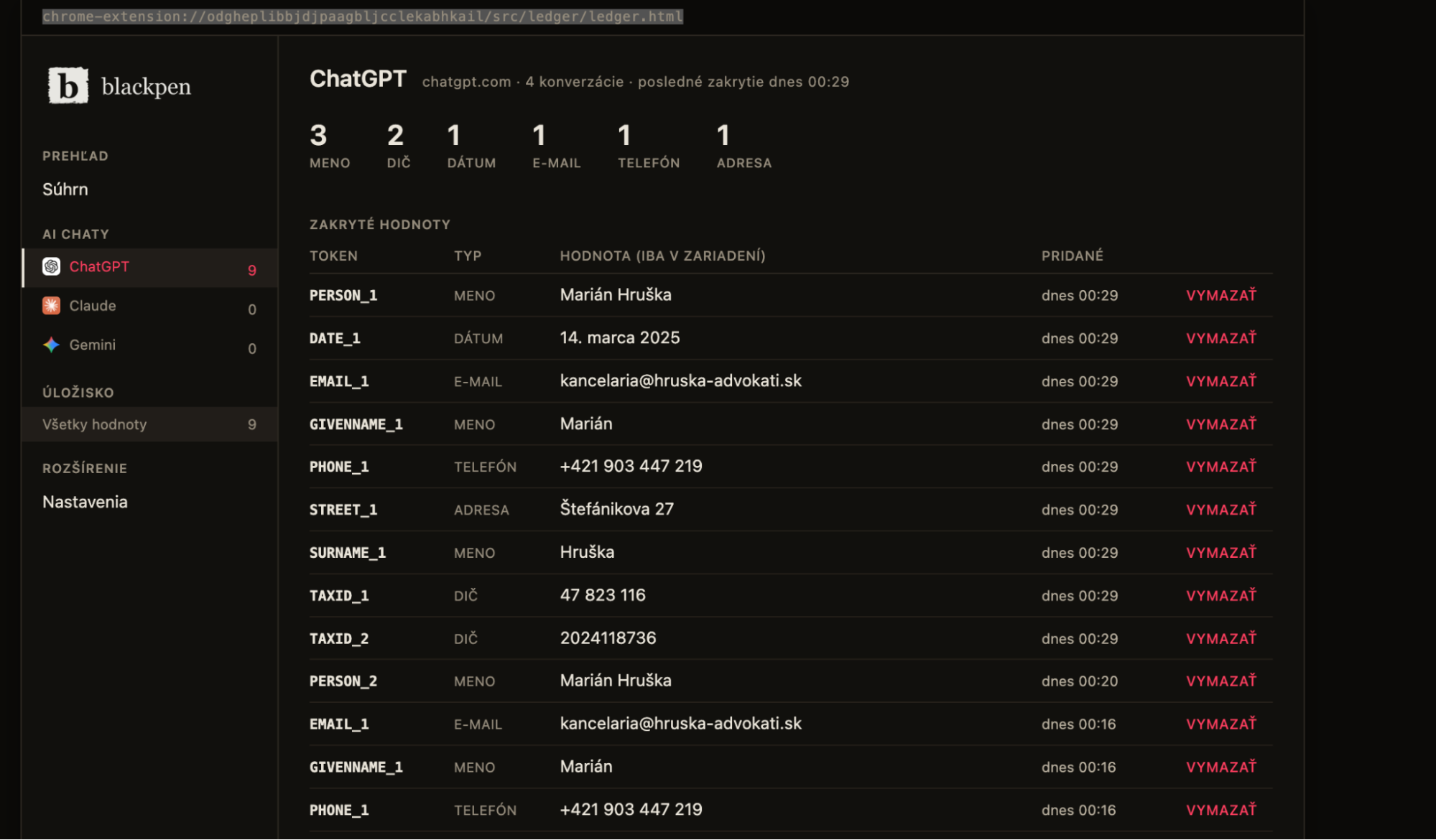Remove the STREET_1 address with VYMAZAŤ
The height and width of the screenshot is (840, 1436).
[x=1221, y=510]
